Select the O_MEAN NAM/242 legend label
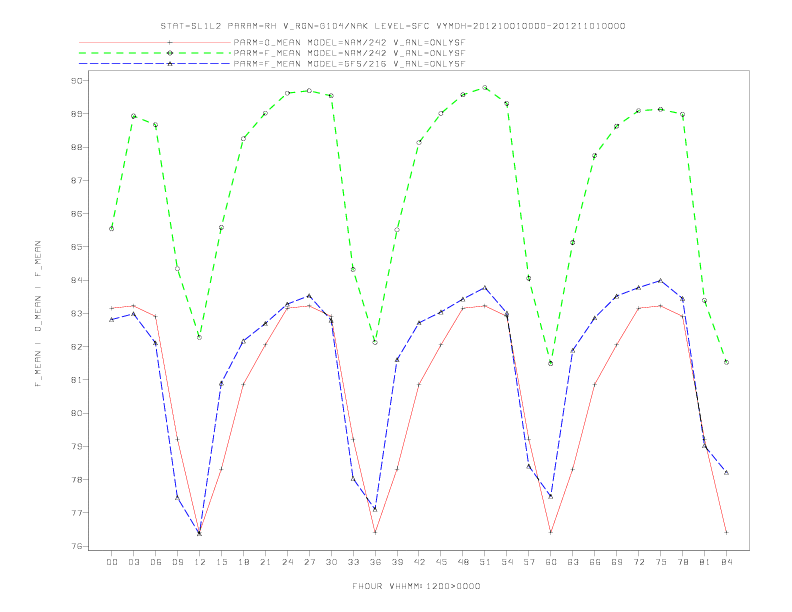Screen dimensions: 792x612 pos(350,42)
